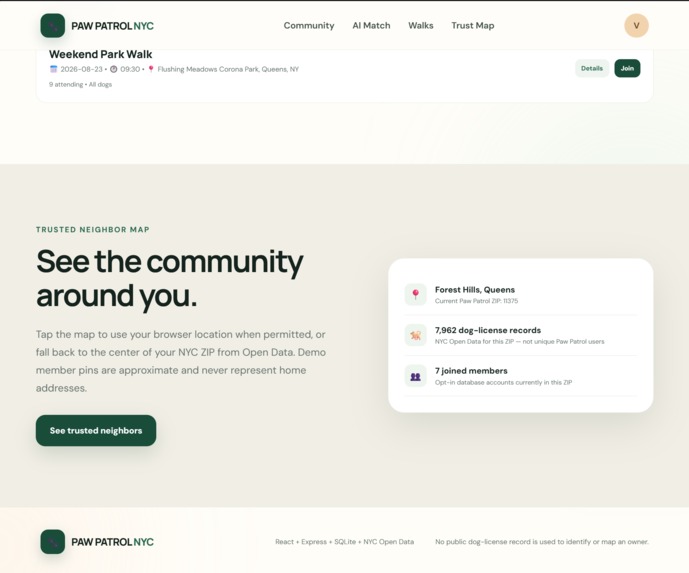The image size is (689, 573).
Task: Open the user avatar labeled V
Action: point(636,25)
